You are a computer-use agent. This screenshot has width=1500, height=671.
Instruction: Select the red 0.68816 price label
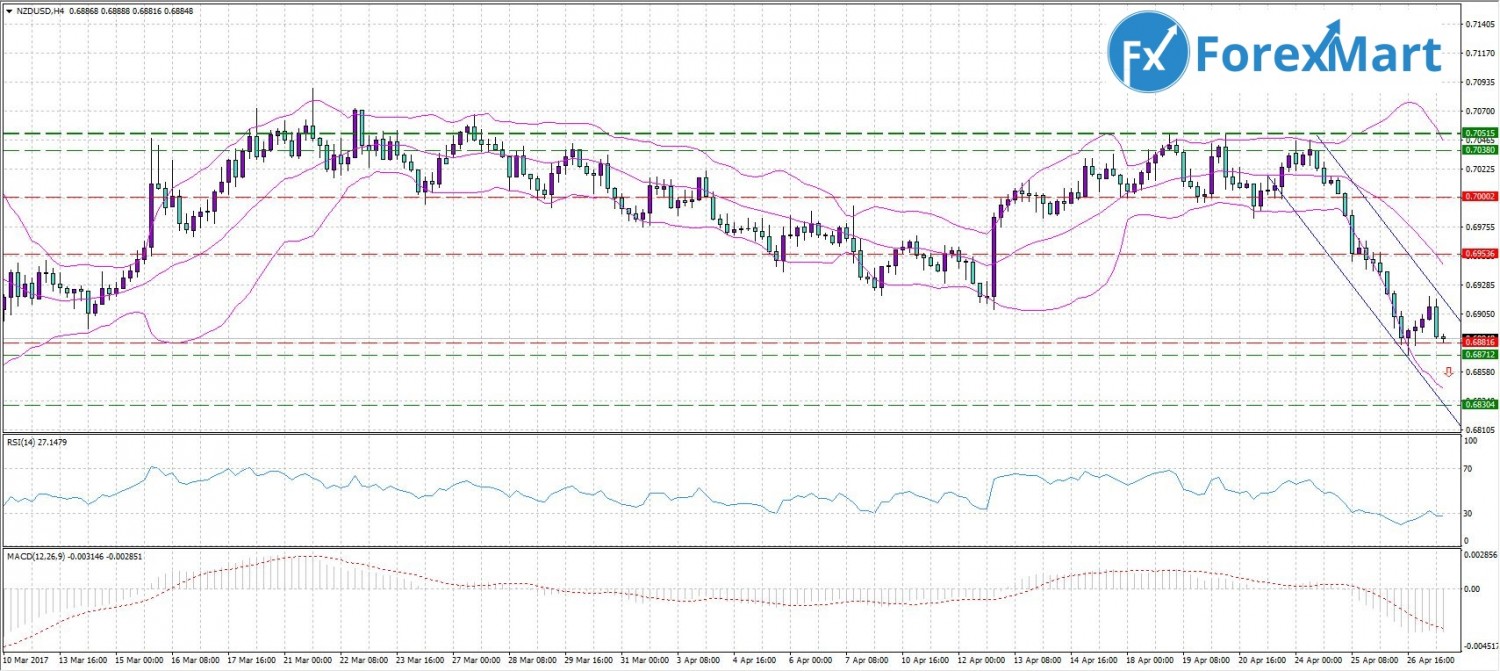pyautogui.click(x=1479, y=343)
